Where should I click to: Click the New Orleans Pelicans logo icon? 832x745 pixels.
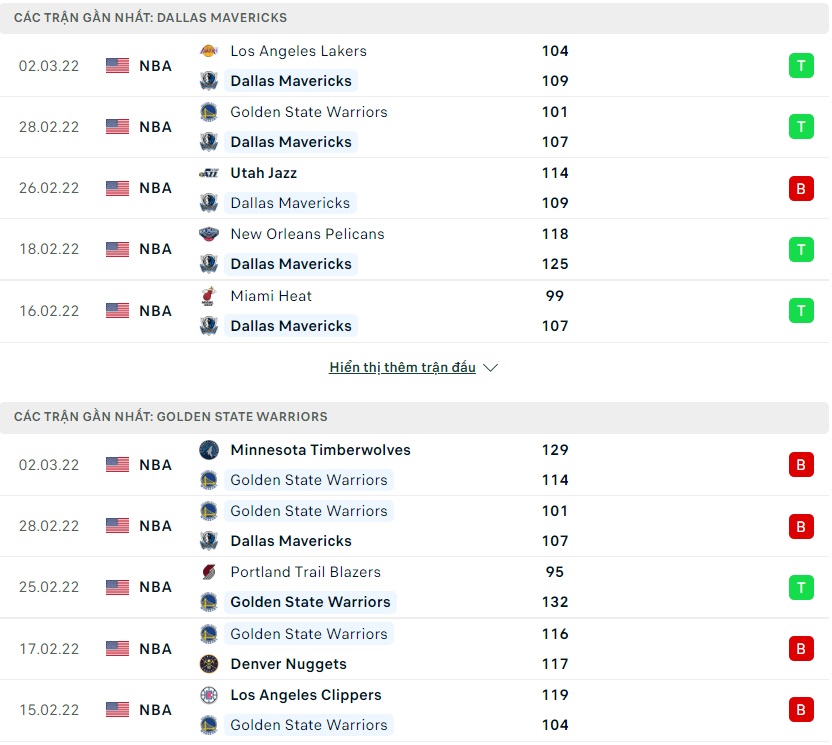tap(208, 234)
